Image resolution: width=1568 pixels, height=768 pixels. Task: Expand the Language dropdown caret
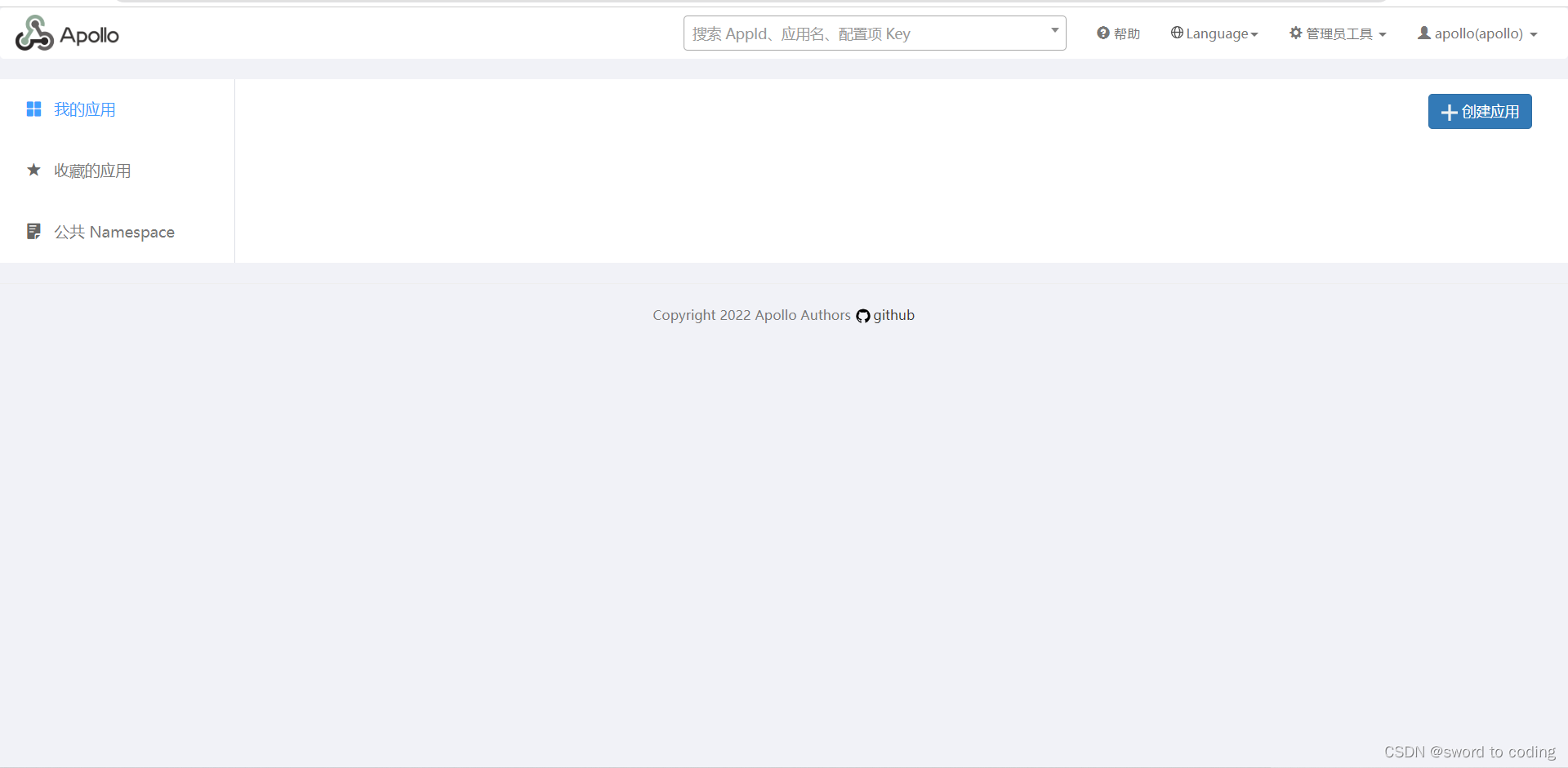(1254, 34)
